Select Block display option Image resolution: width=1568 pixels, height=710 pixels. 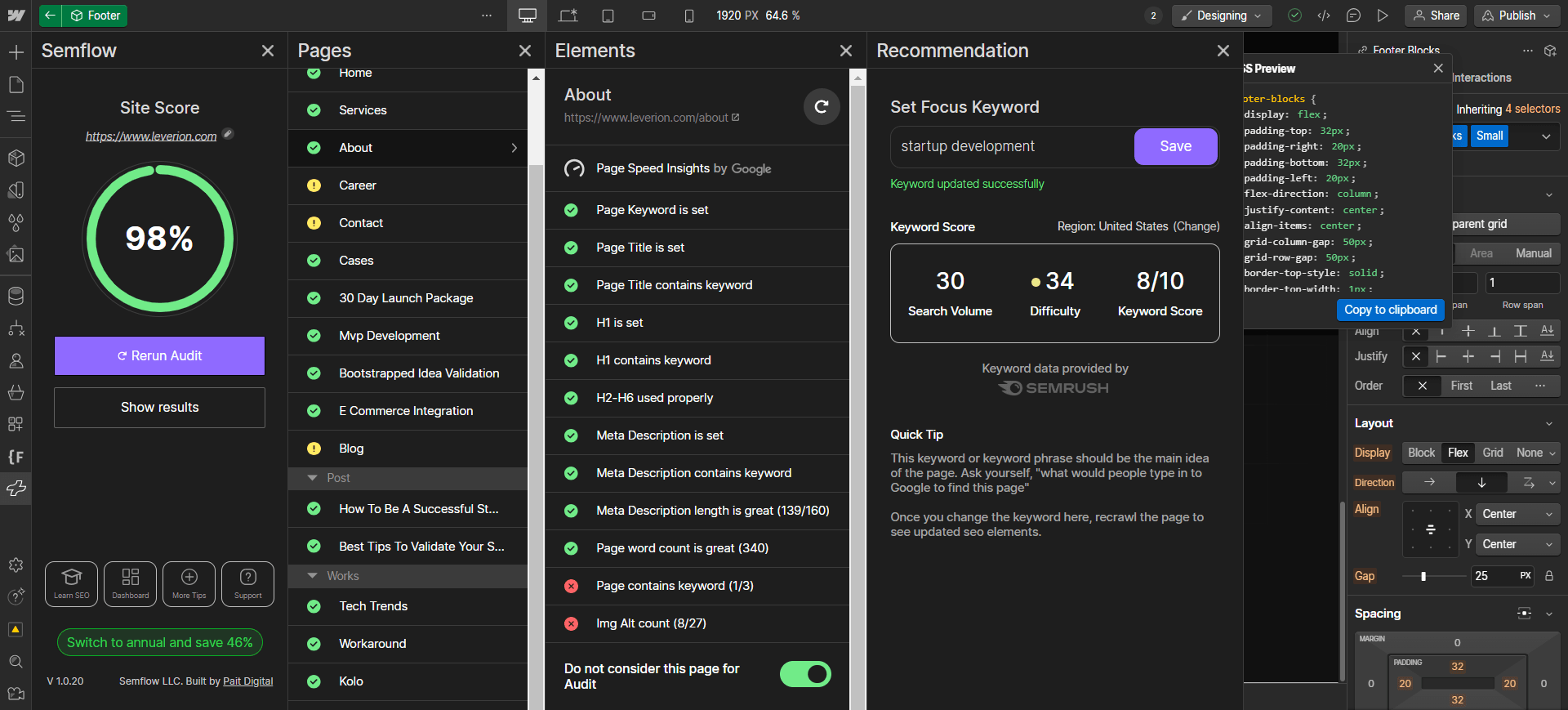pos(1421,453)
